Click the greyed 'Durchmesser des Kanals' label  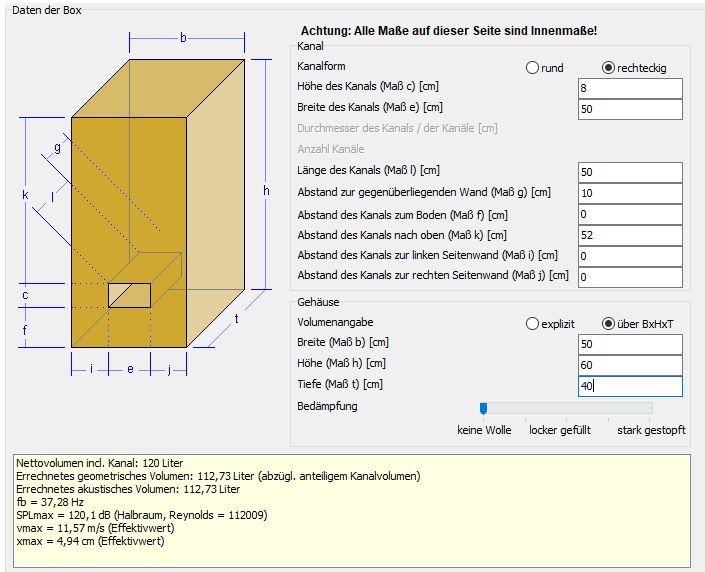point(397,128)
